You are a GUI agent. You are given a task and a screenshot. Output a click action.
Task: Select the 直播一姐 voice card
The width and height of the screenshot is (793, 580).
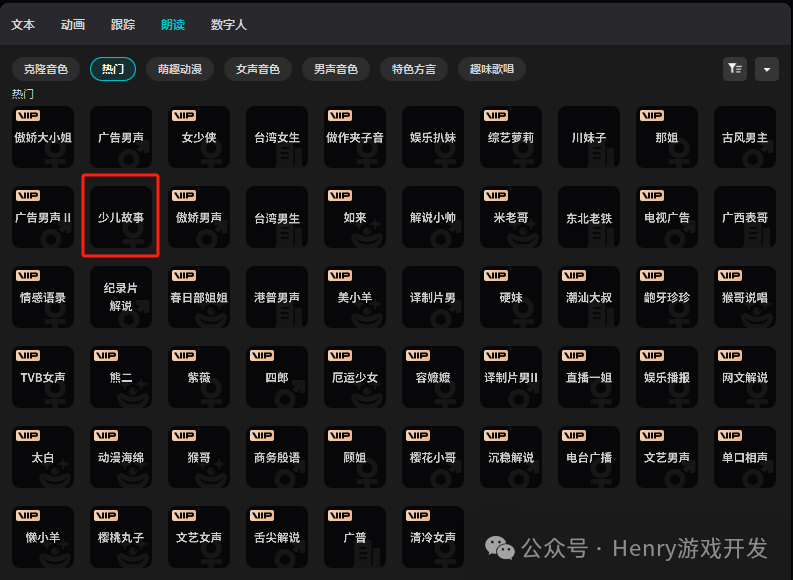pos(589,377)
